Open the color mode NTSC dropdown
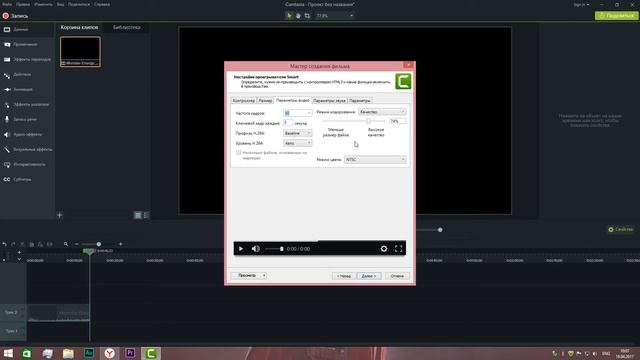 pyautogui.click(x=375, y=160)
